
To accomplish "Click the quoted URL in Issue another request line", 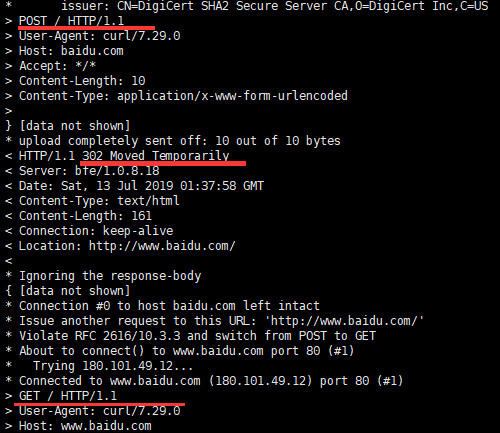I will pos(344,321).
